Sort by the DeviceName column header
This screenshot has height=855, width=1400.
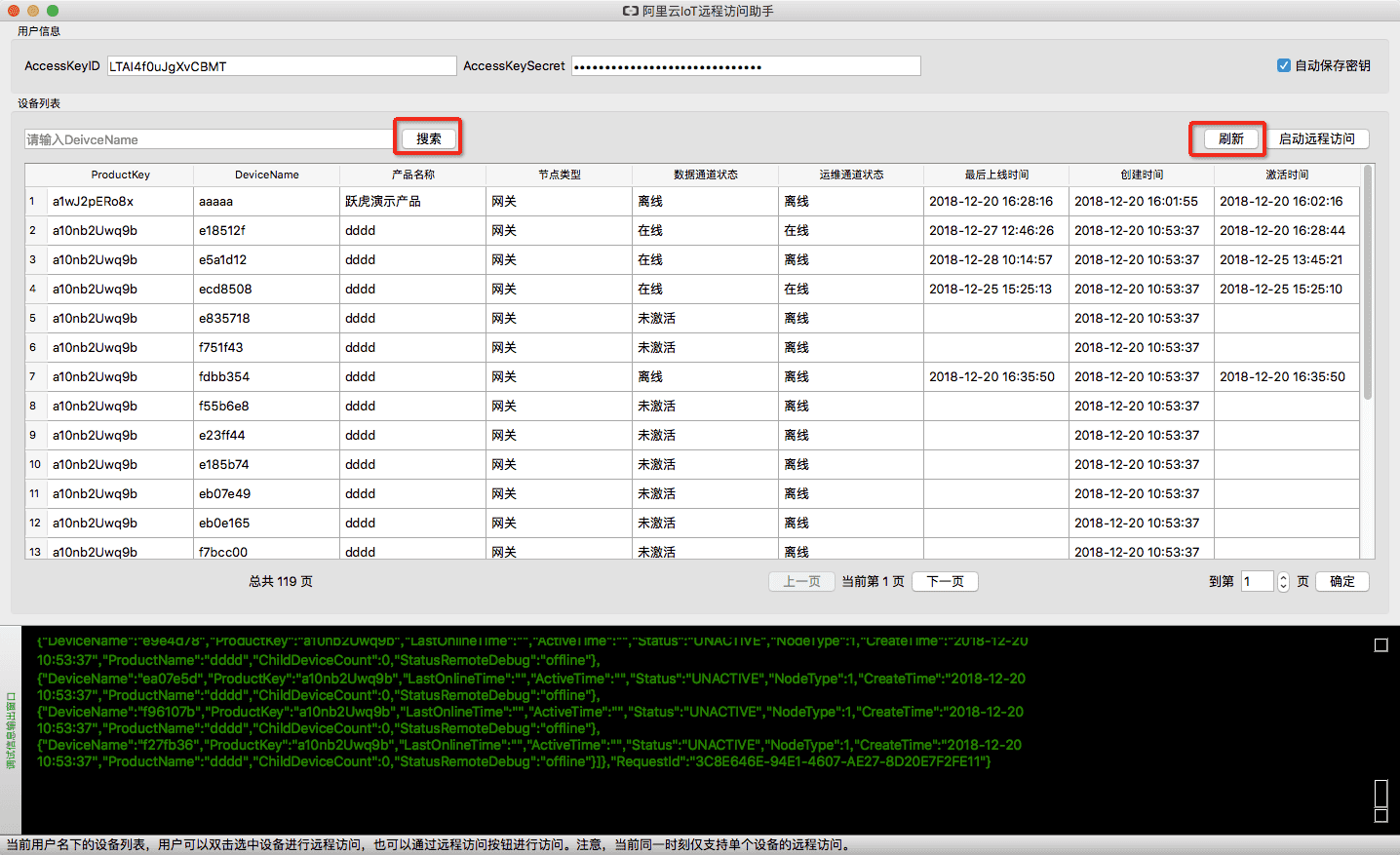click(x=267, y=175)
